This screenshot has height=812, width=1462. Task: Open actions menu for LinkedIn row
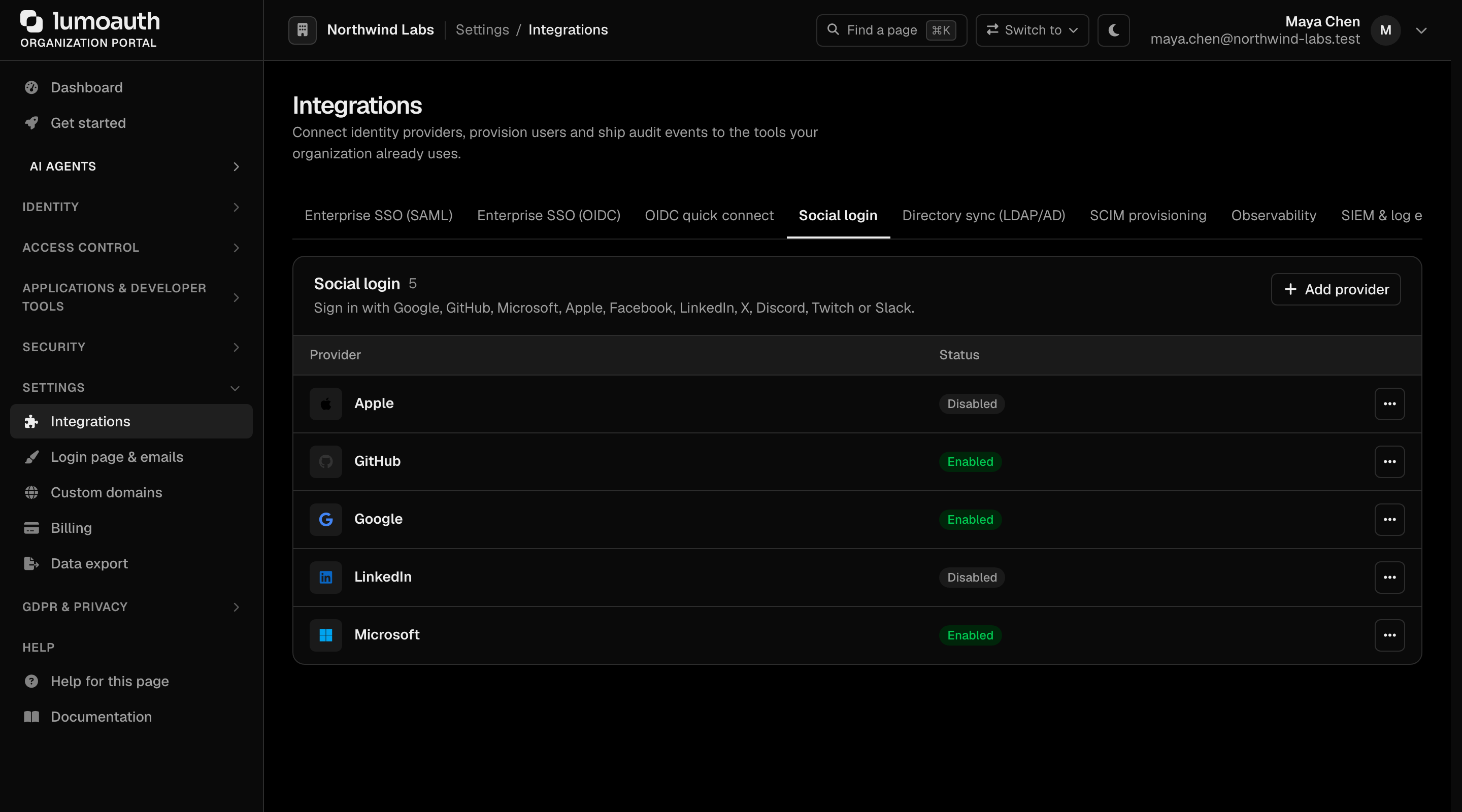[x=1389, y=578]
